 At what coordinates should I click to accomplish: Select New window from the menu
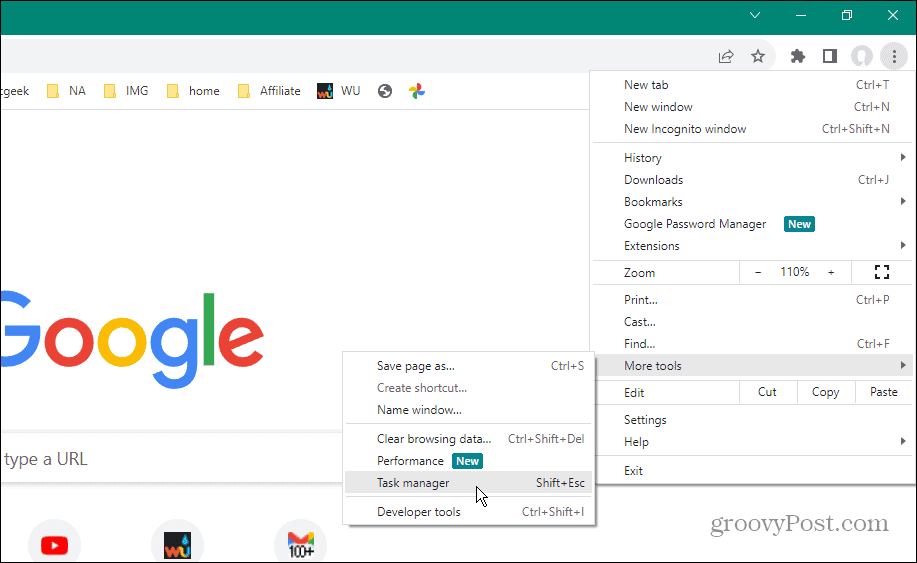(x=752, y=106)
